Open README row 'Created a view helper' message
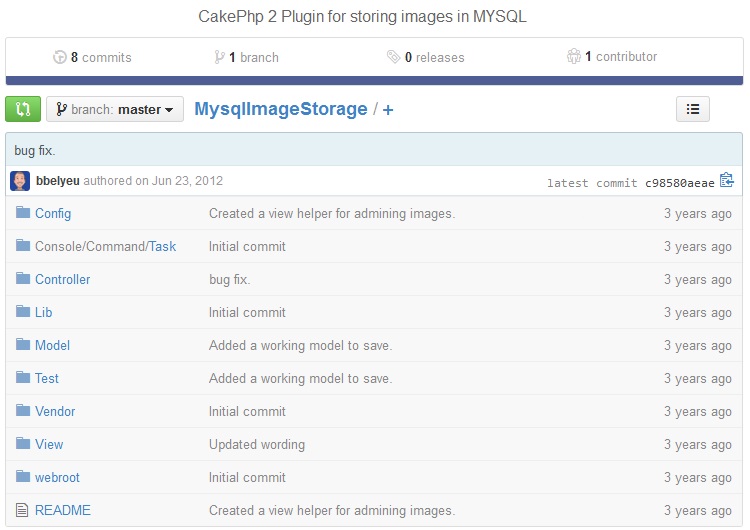Viewport: 750px width, 530px height. (332, 510)
